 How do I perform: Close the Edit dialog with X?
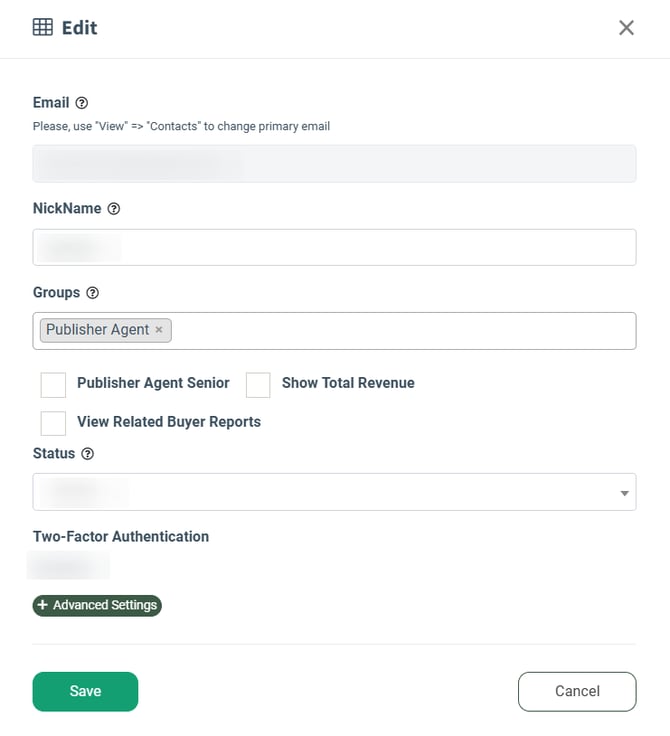click(626, 28)
